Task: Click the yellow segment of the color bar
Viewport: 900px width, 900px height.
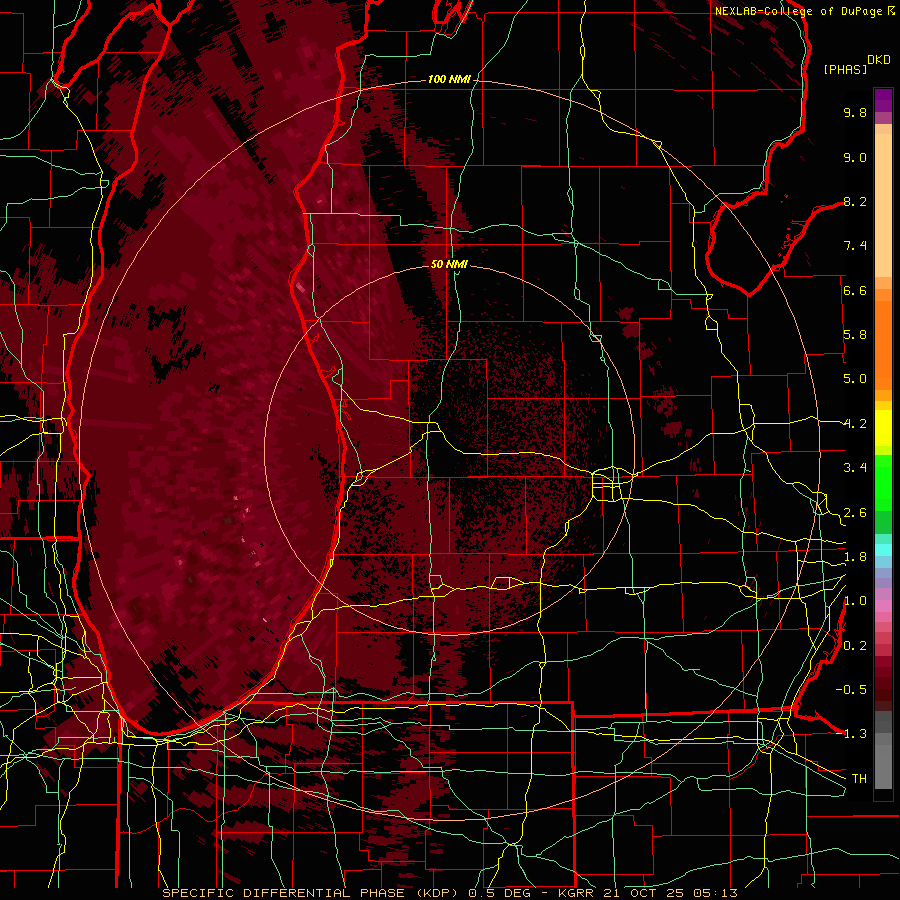Action: pyautogui.click(x=883, y=428)
